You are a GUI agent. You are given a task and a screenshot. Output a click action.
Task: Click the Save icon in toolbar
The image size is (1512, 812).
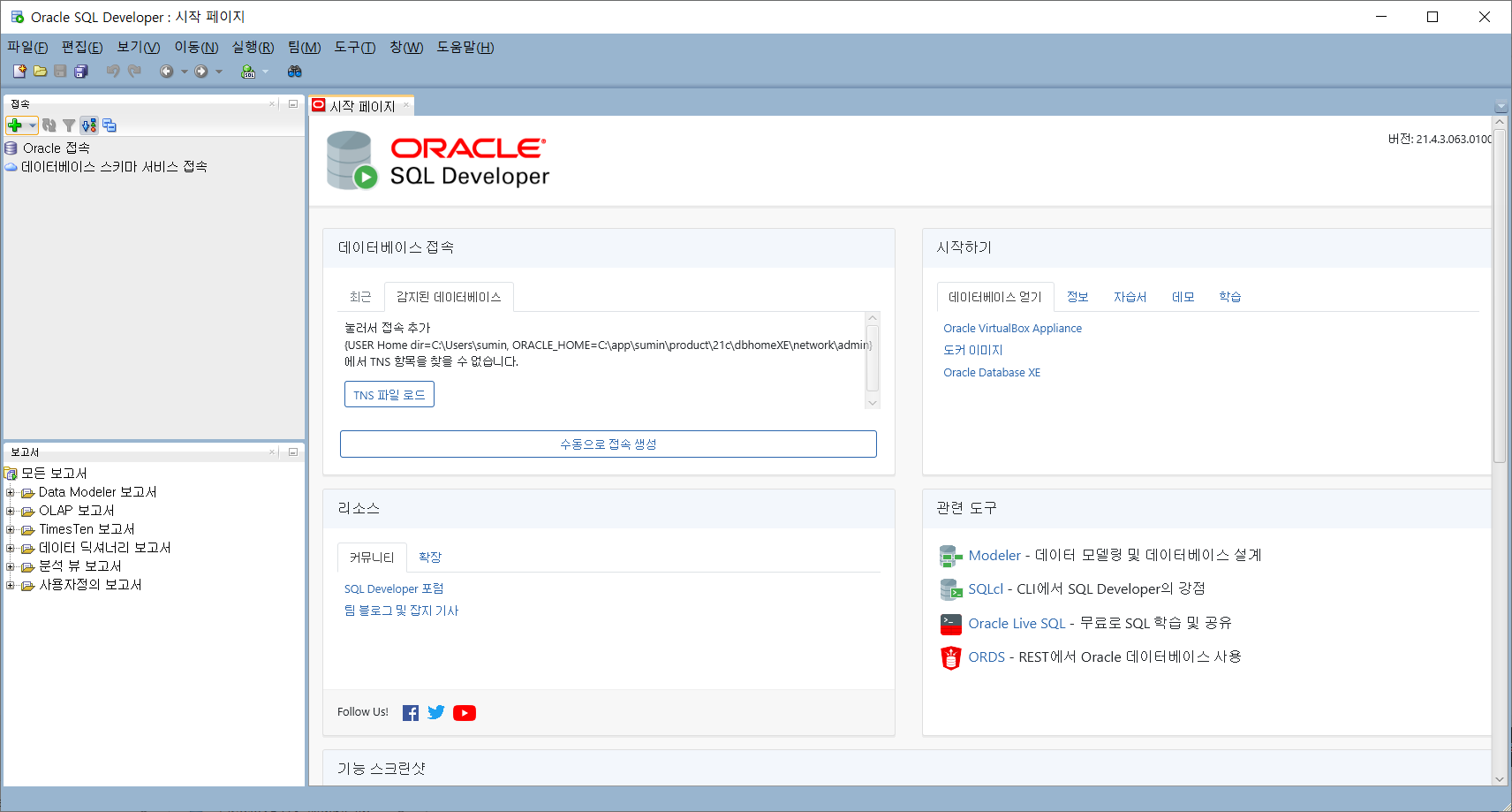coord(60,72)
